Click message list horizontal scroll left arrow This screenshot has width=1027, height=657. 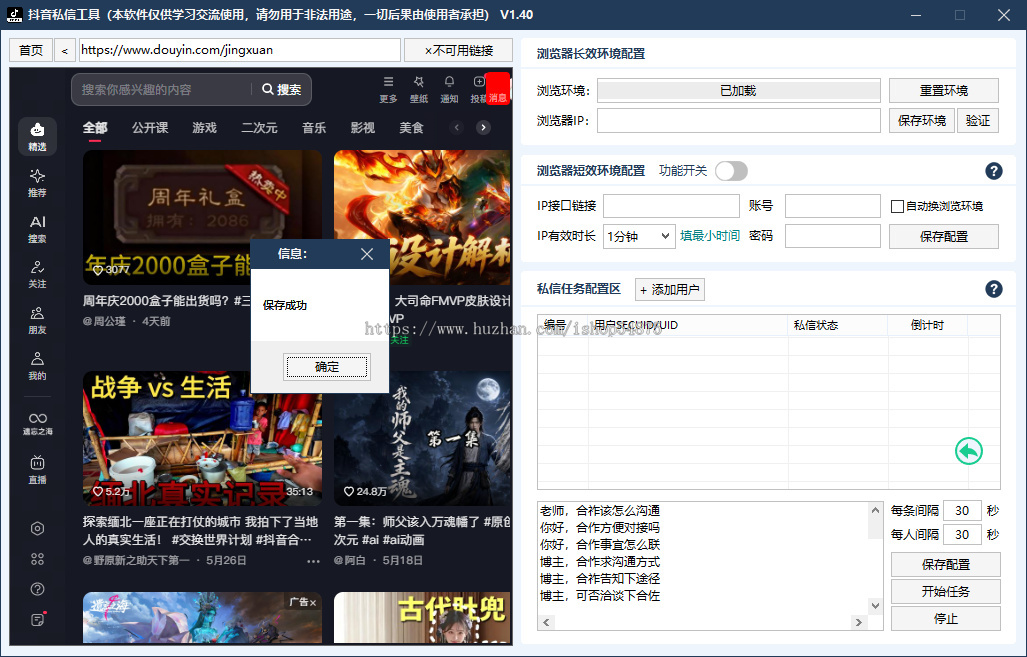coord(546,622)
